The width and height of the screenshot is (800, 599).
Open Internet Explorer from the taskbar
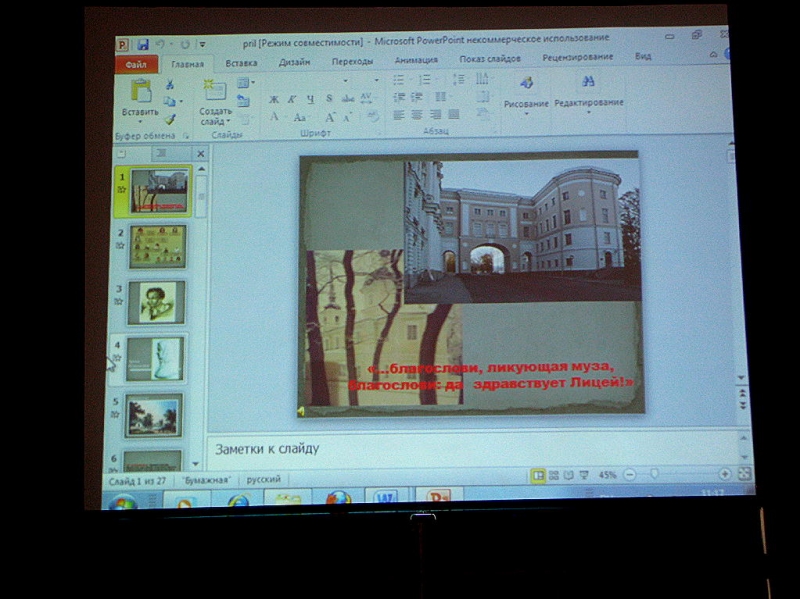(238, 500)
